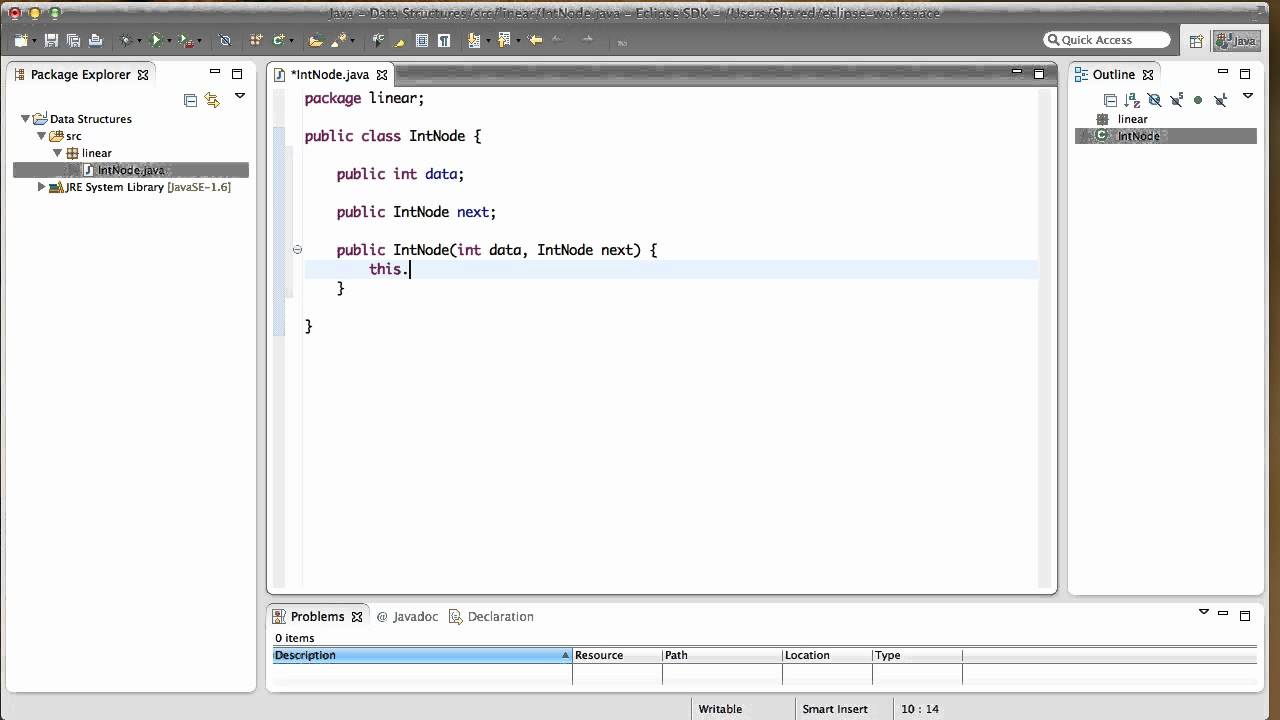Select linear package in Outline

click(1133, 119)
